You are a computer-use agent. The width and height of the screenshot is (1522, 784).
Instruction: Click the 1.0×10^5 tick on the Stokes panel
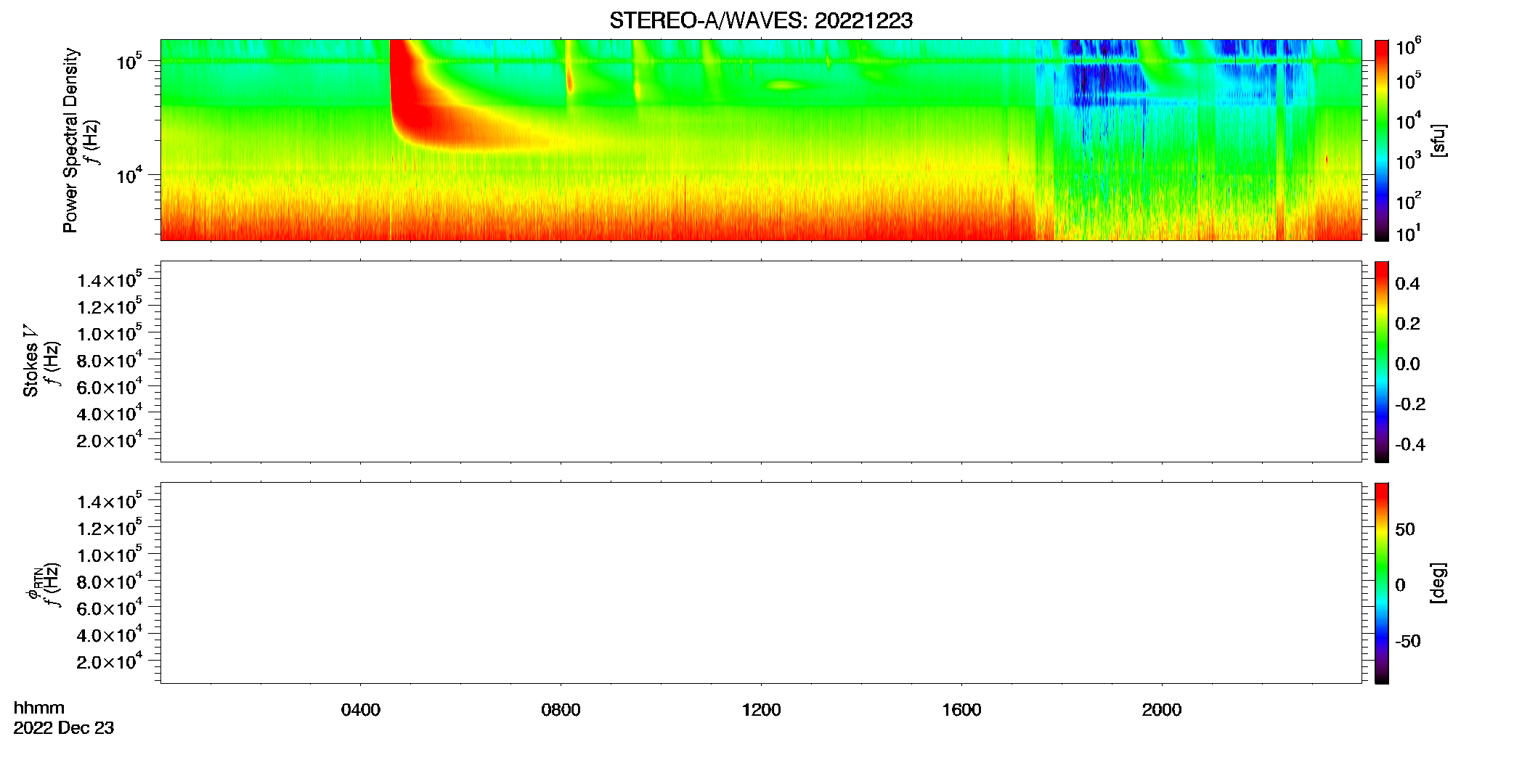pos(110,332)
